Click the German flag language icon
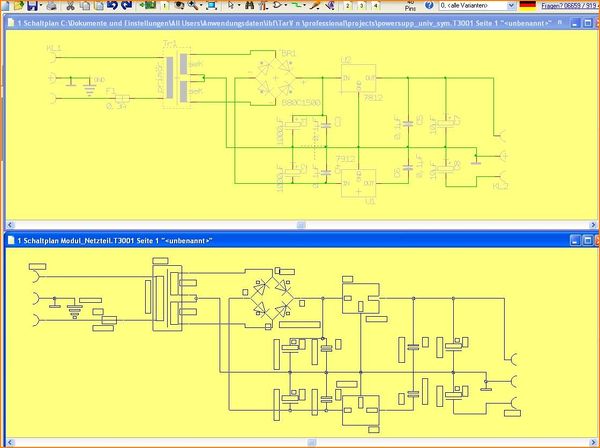 (527, 6)
